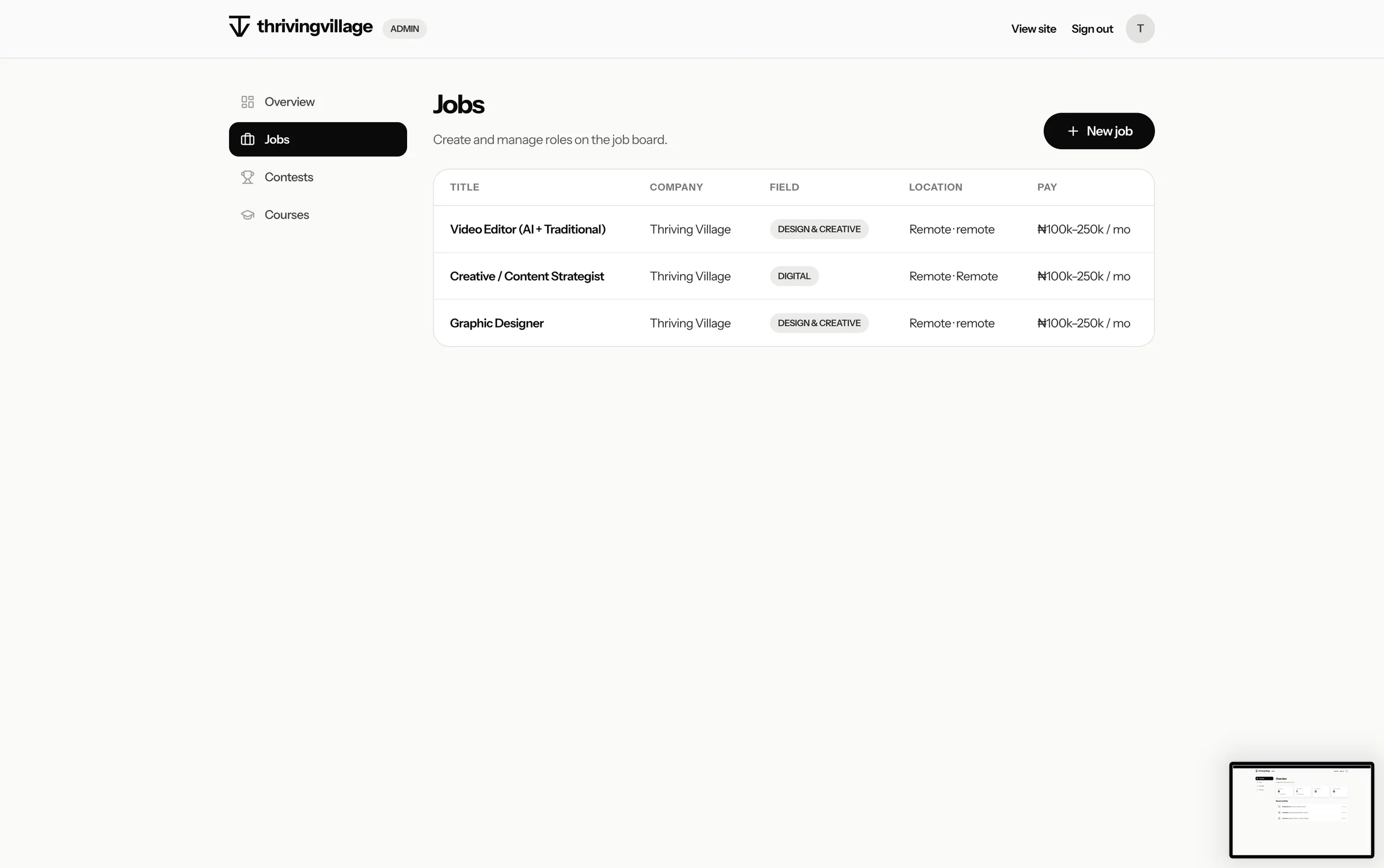Click Thriving Village in Content Strategist row
Image resolution: width=1384 pixels, height=868 pixels.
690,276
